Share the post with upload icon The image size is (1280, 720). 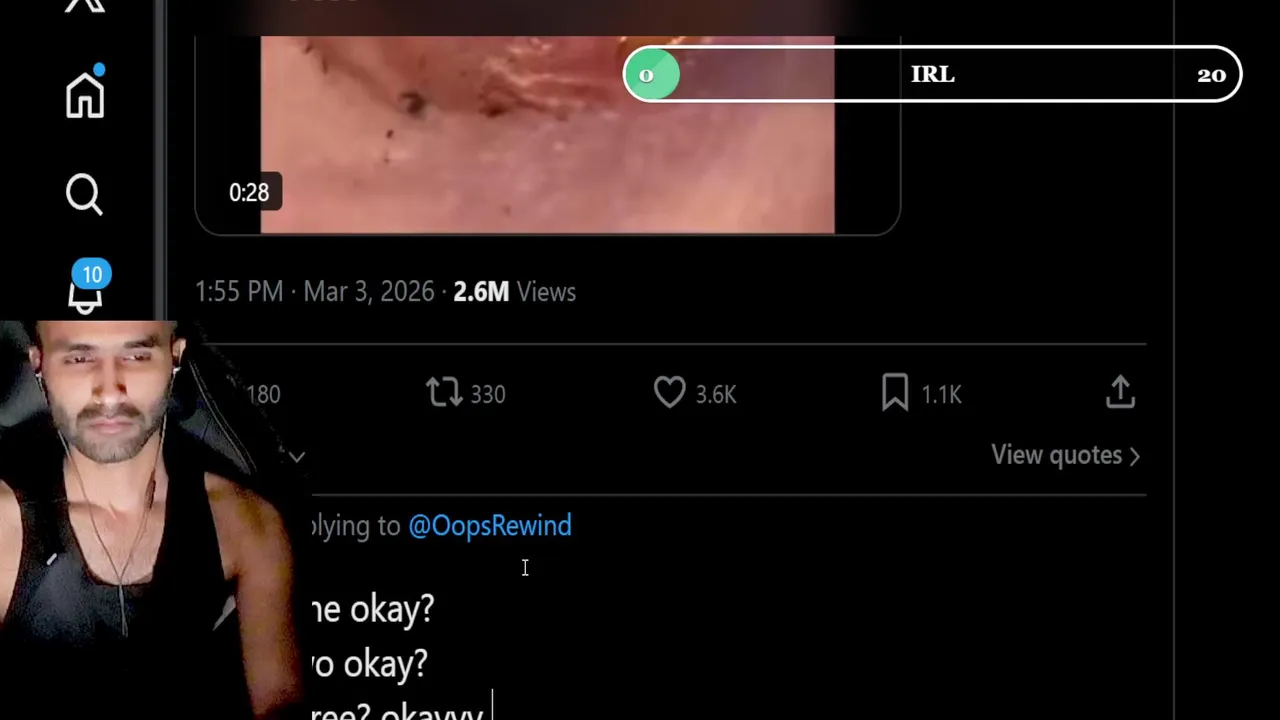click(x=1120, y=393)
